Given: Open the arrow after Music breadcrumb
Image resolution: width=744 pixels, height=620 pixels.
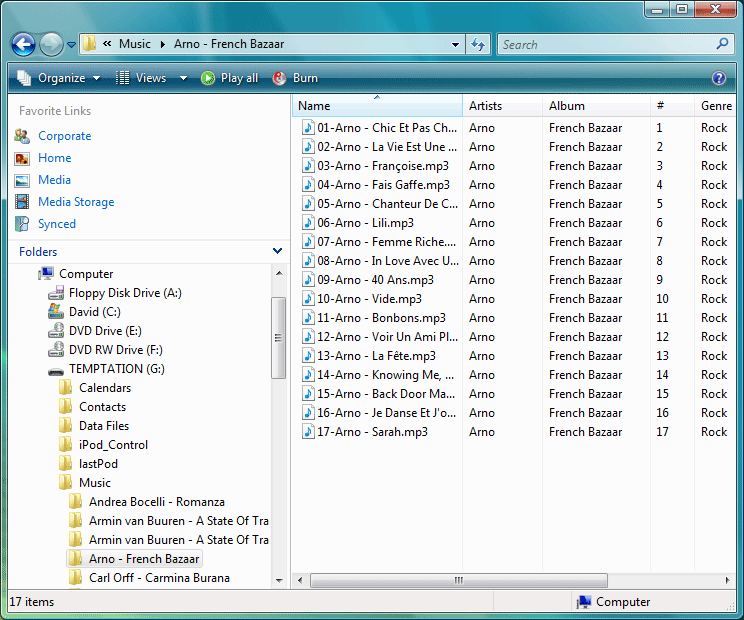Looking at the screenshot, I should click(x=163, y=45).
